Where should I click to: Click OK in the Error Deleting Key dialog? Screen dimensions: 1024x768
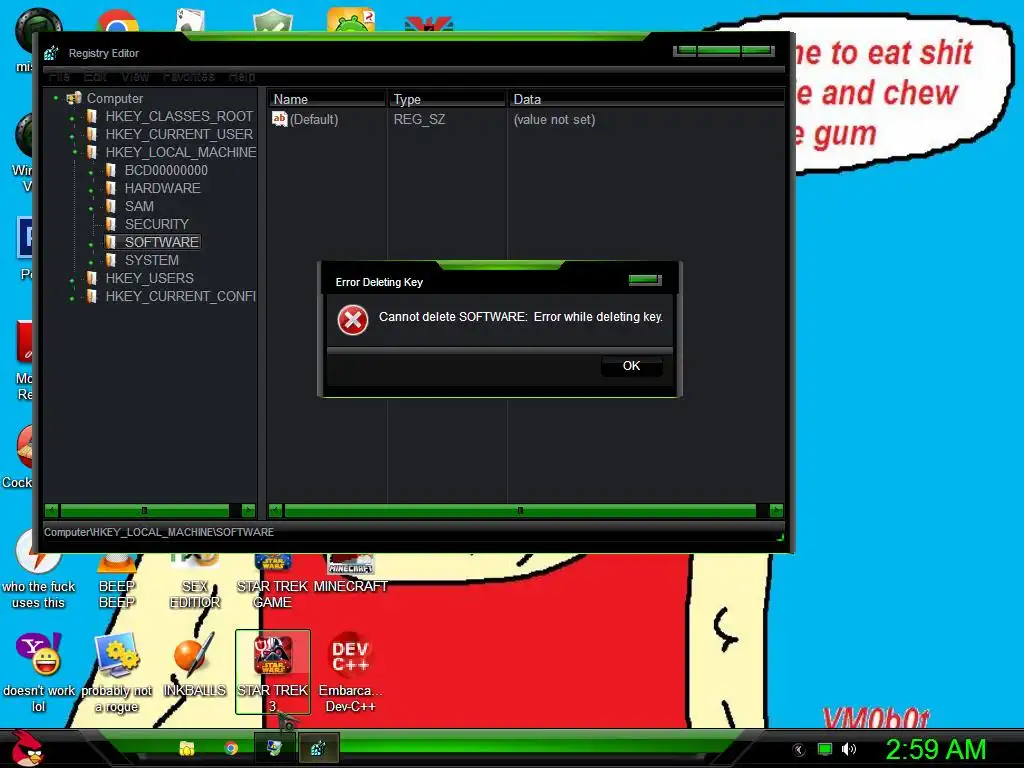(x=631, y=366)
